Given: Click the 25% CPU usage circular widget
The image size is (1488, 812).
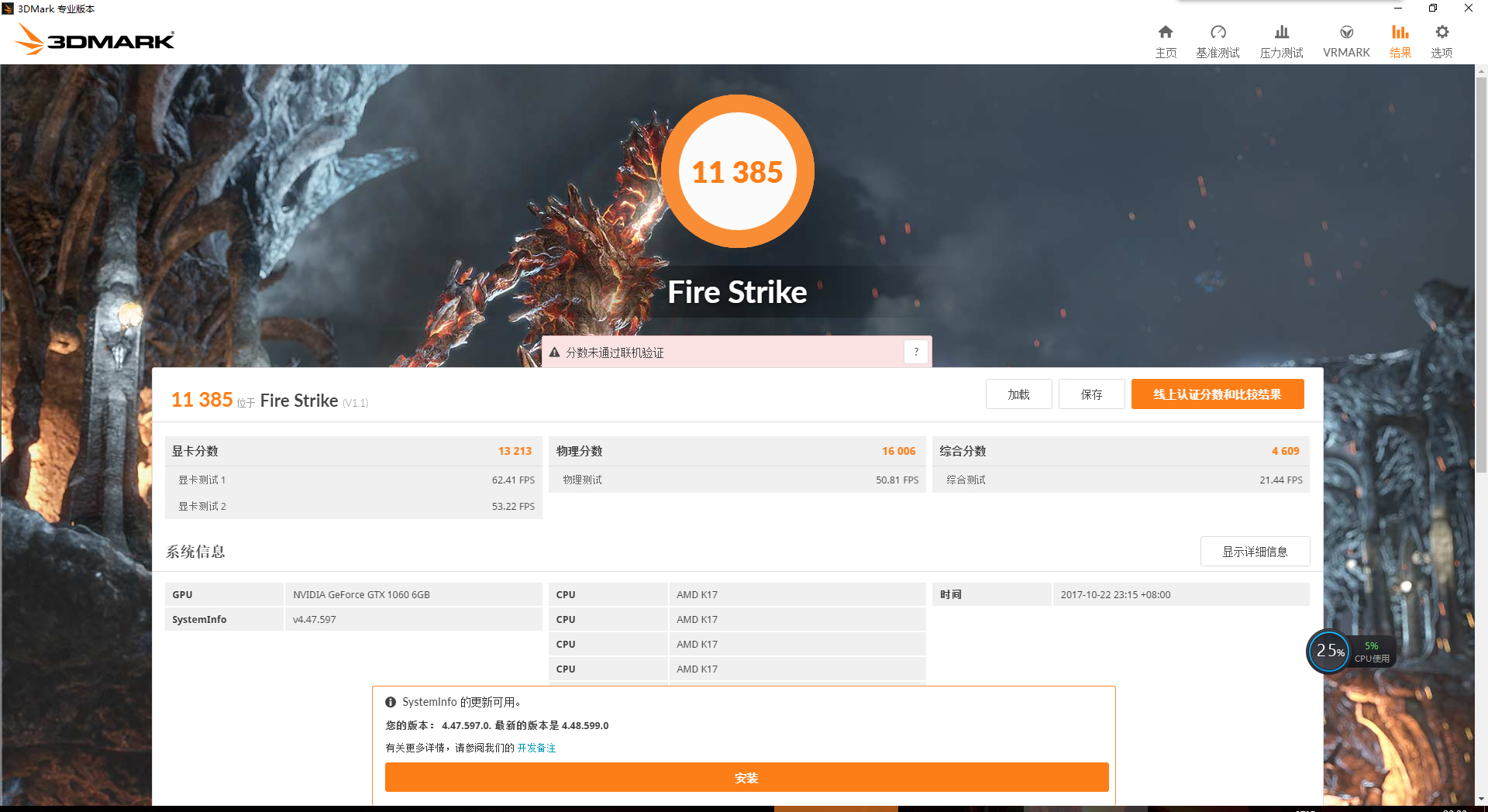Looking at the screenshot, I should tap(1329, 651).
